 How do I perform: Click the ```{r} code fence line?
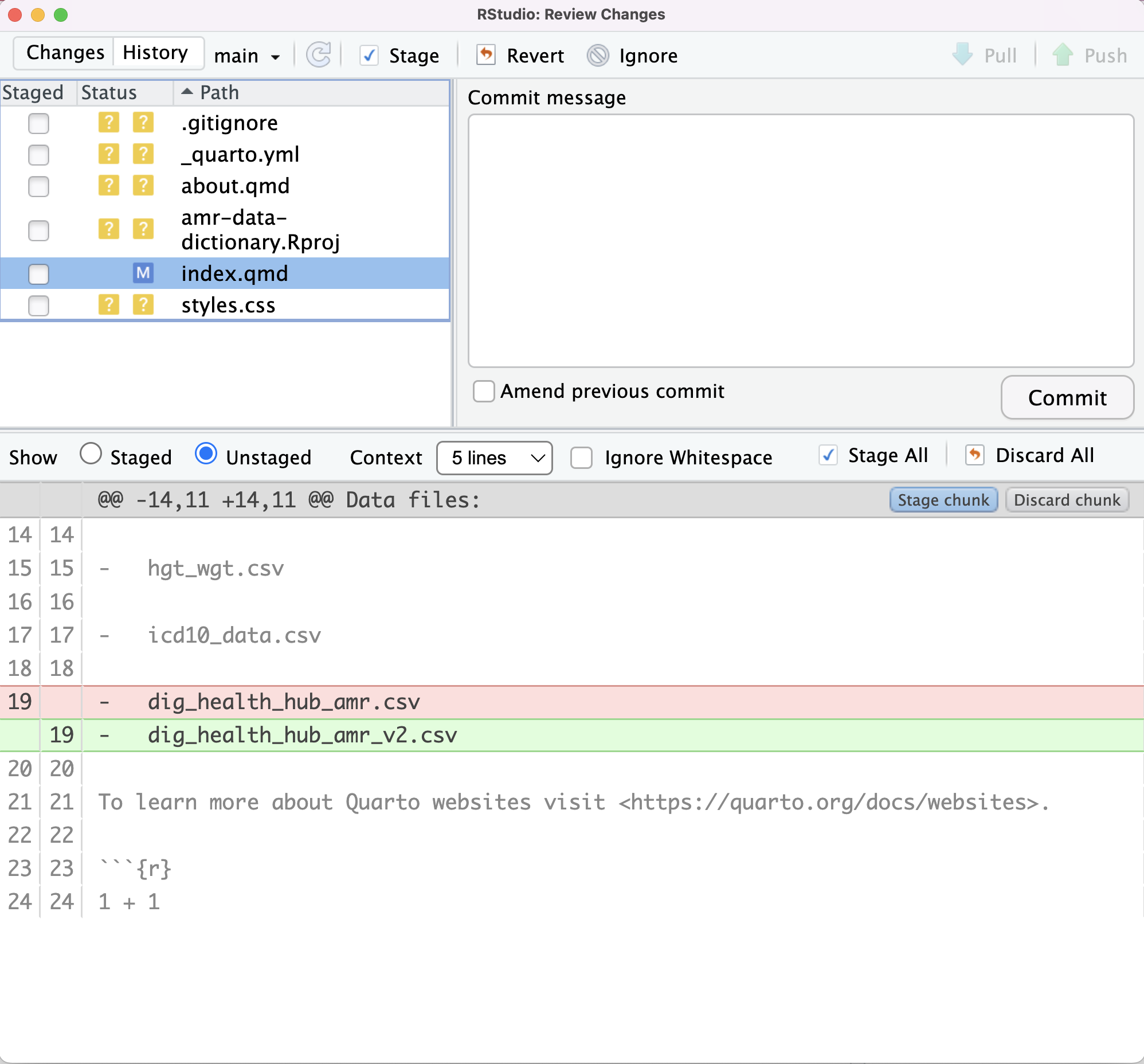[x=572, y=869]
